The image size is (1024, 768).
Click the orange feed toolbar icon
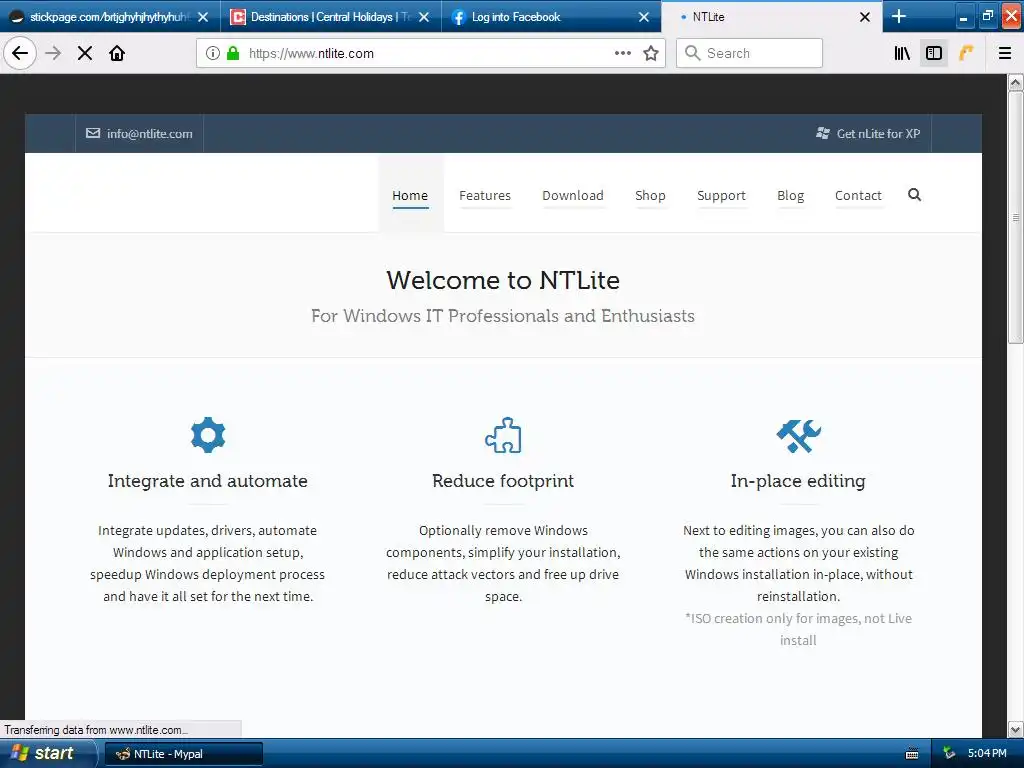pyautogui.click(x=966, y=53)
